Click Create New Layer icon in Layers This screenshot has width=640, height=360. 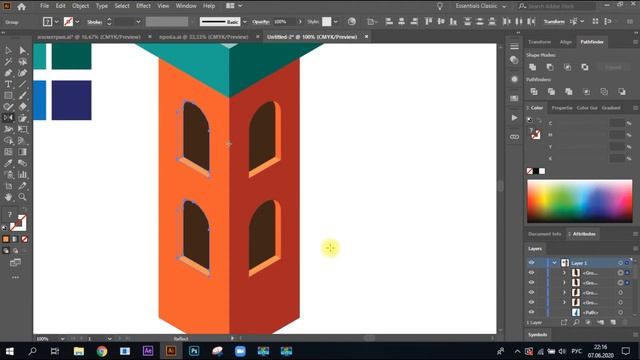click(613, 322)
